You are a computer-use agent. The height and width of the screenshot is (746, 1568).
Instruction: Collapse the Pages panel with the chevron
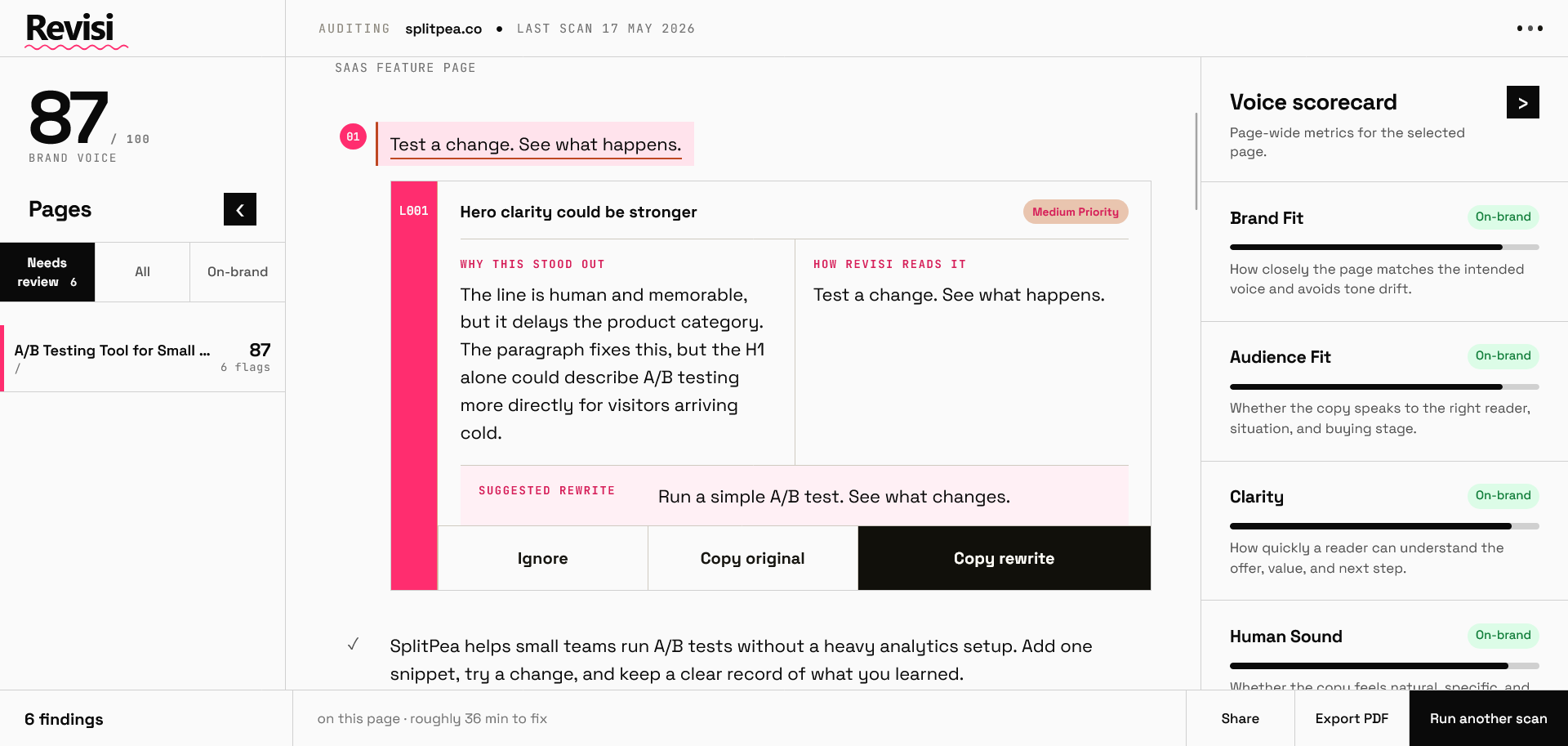240,209
